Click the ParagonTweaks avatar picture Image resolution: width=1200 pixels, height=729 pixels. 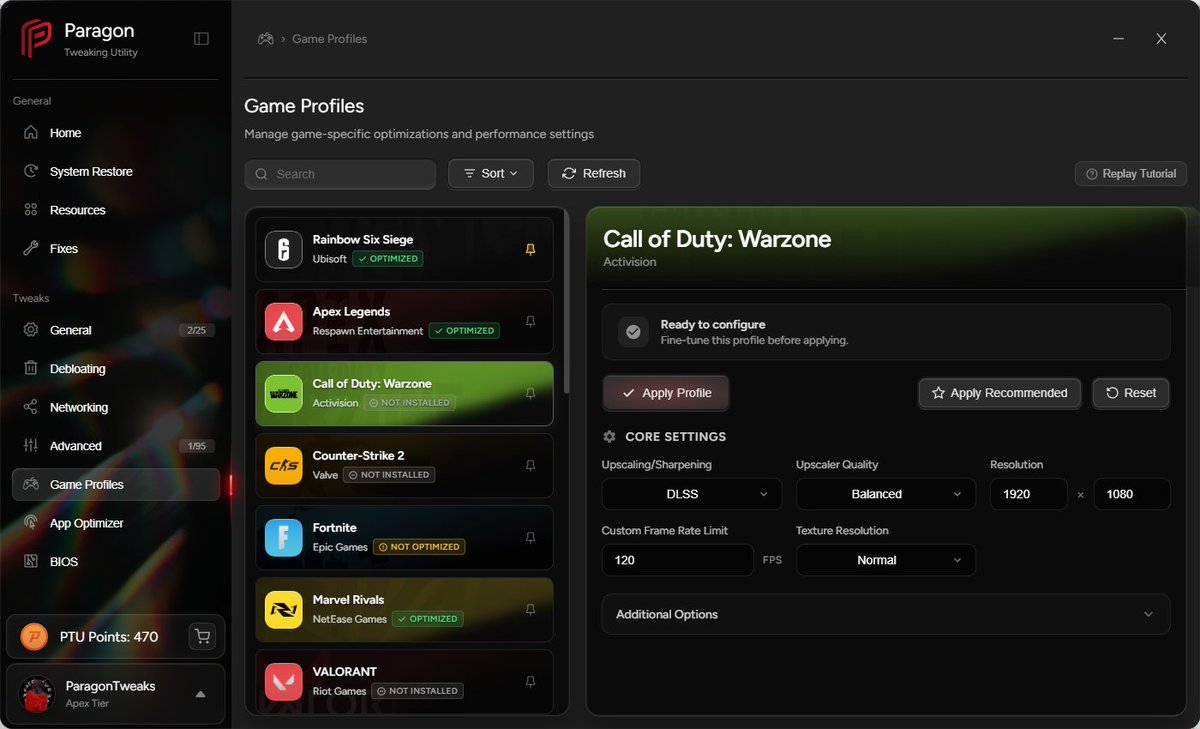37,694
